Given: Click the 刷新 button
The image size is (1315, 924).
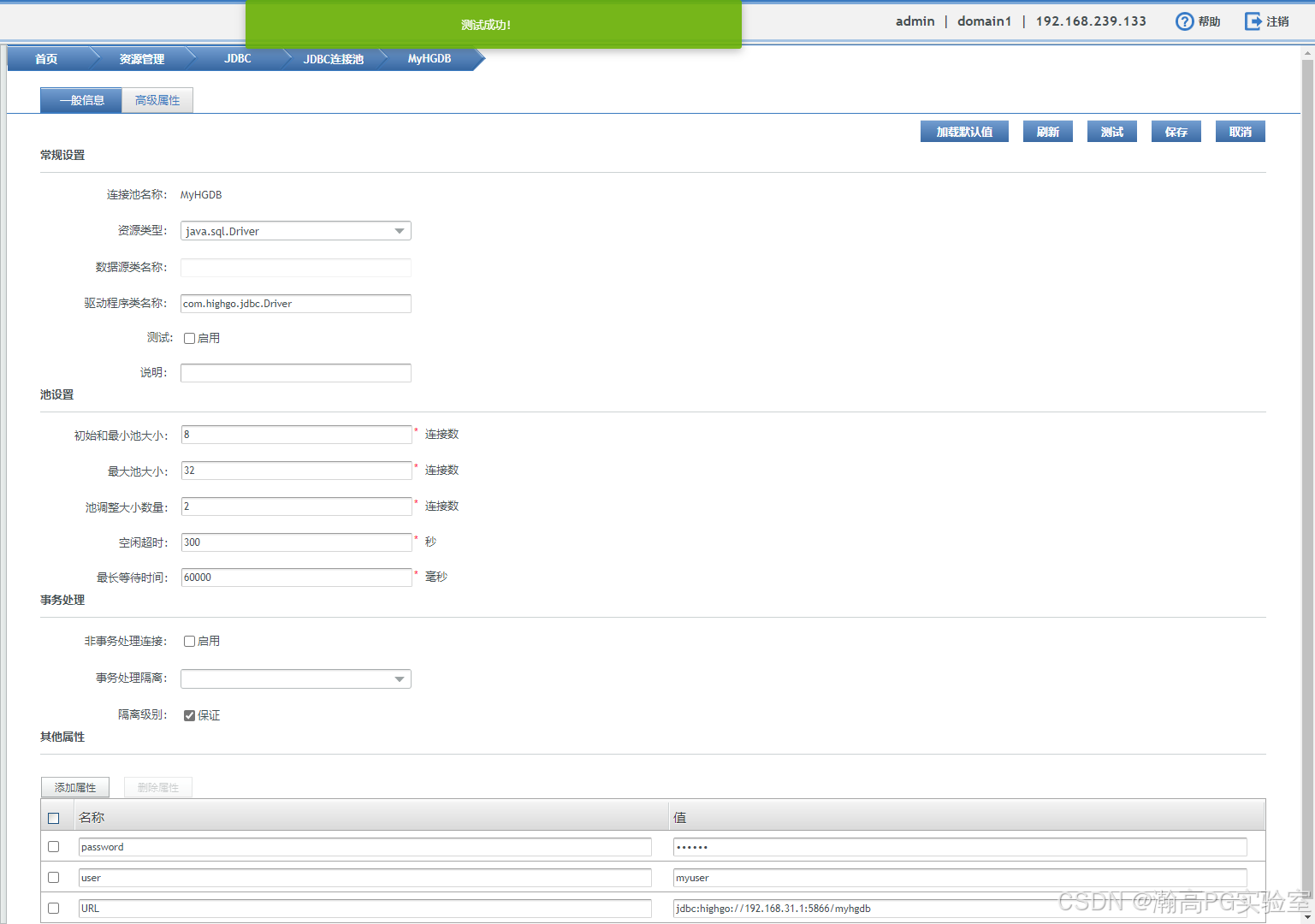Looking at the screenshot, I should tap(1048, 132).
